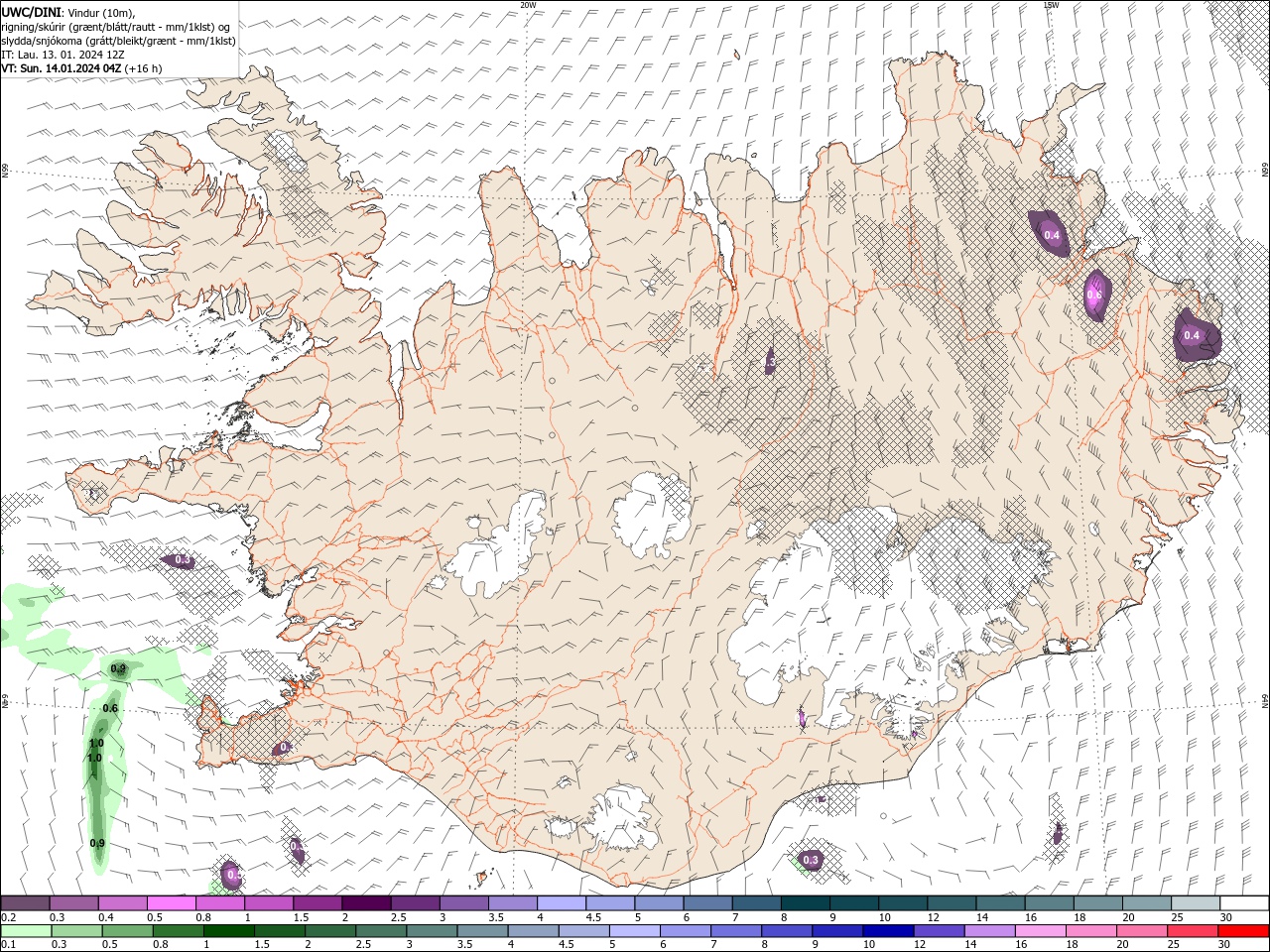Select upper legend white swatch at 30
The height and width of the screenshot is (952, 1270).
[1244, 903]
